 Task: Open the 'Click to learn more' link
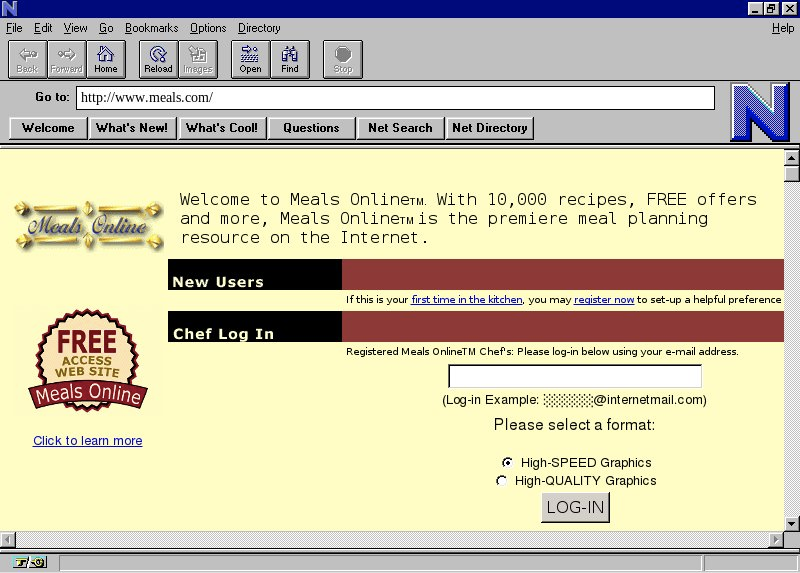[x=88, y=441]
